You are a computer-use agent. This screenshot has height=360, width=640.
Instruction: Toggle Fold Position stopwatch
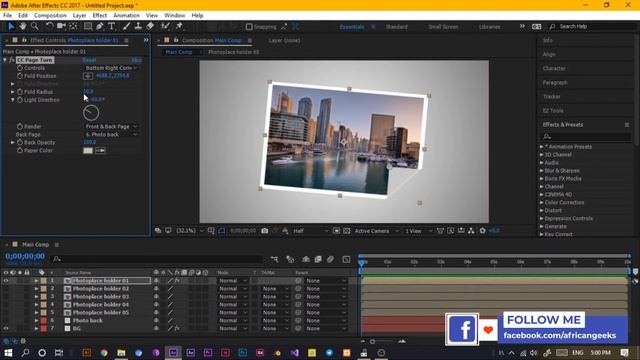[x=20, y=76]
